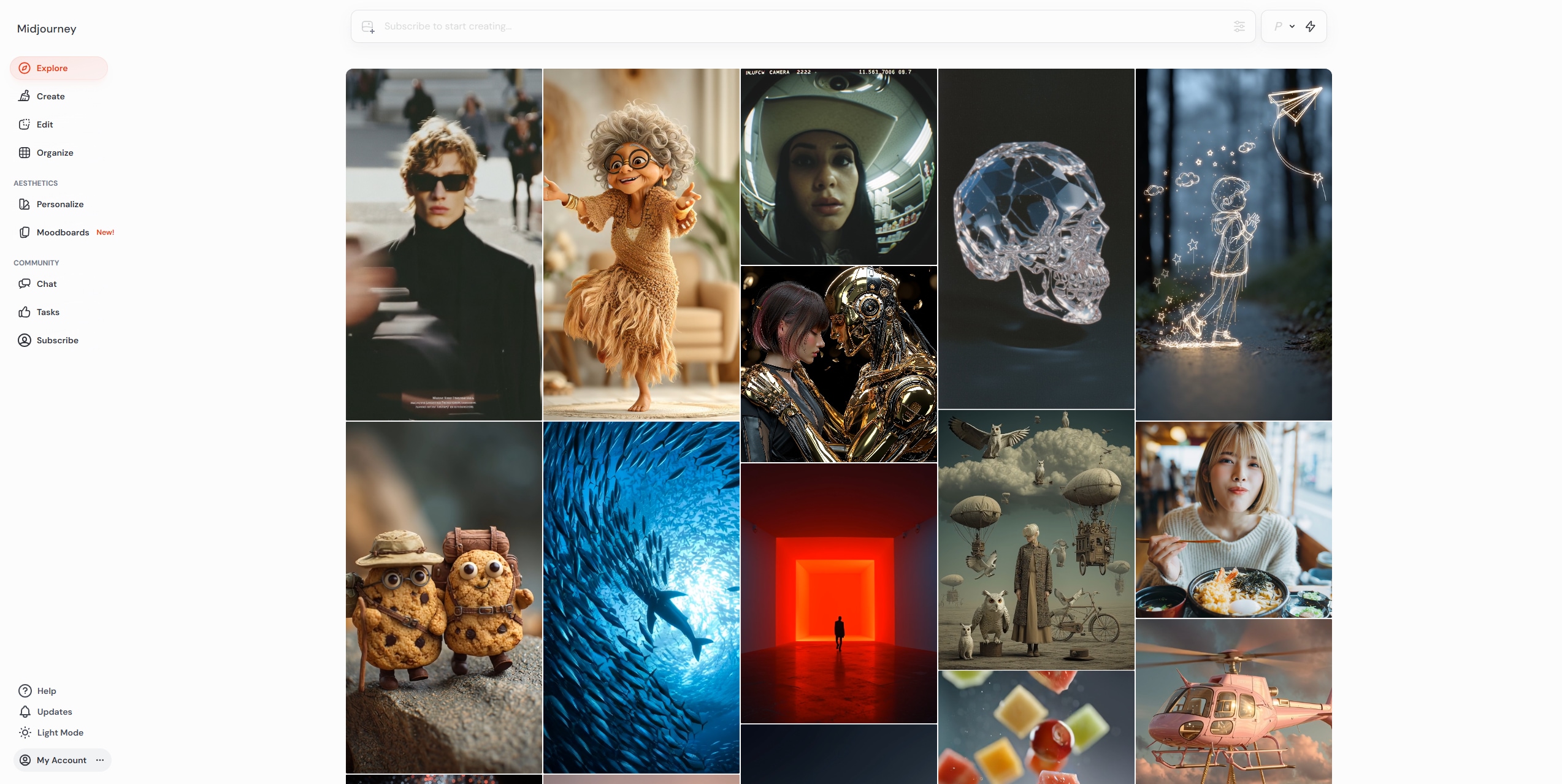Click the prompt input field
This screenshot has width=1562, height=784.
point(797,26)
